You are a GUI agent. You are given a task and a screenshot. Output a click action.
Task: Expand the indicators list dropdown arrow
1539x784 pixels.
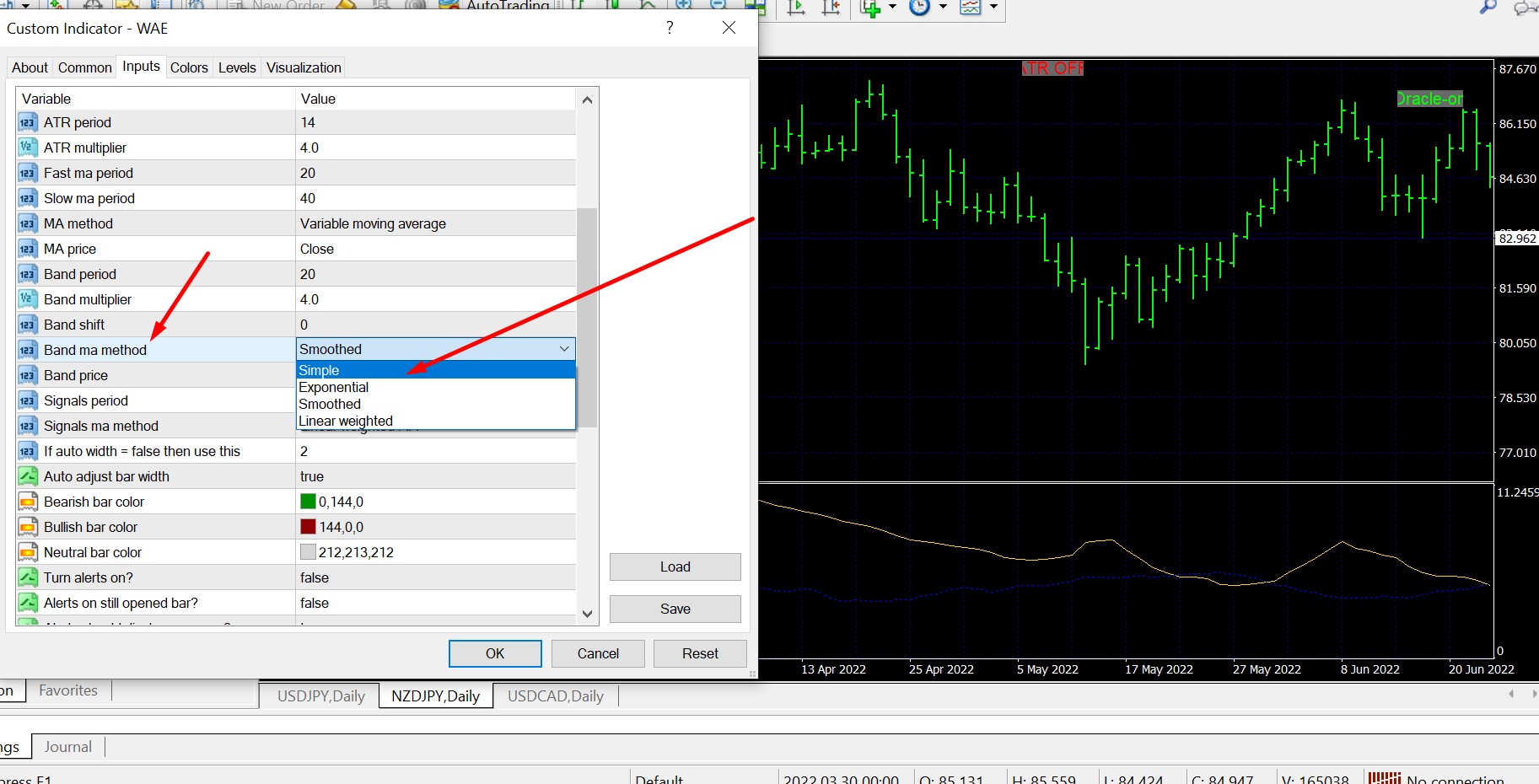[893, 8]
